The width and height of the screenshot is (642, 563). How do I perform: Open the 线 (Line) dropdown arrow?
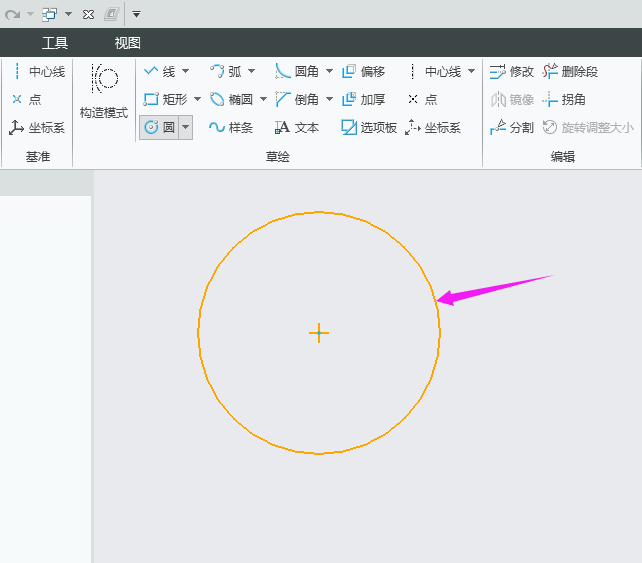(x=186, y=71)
